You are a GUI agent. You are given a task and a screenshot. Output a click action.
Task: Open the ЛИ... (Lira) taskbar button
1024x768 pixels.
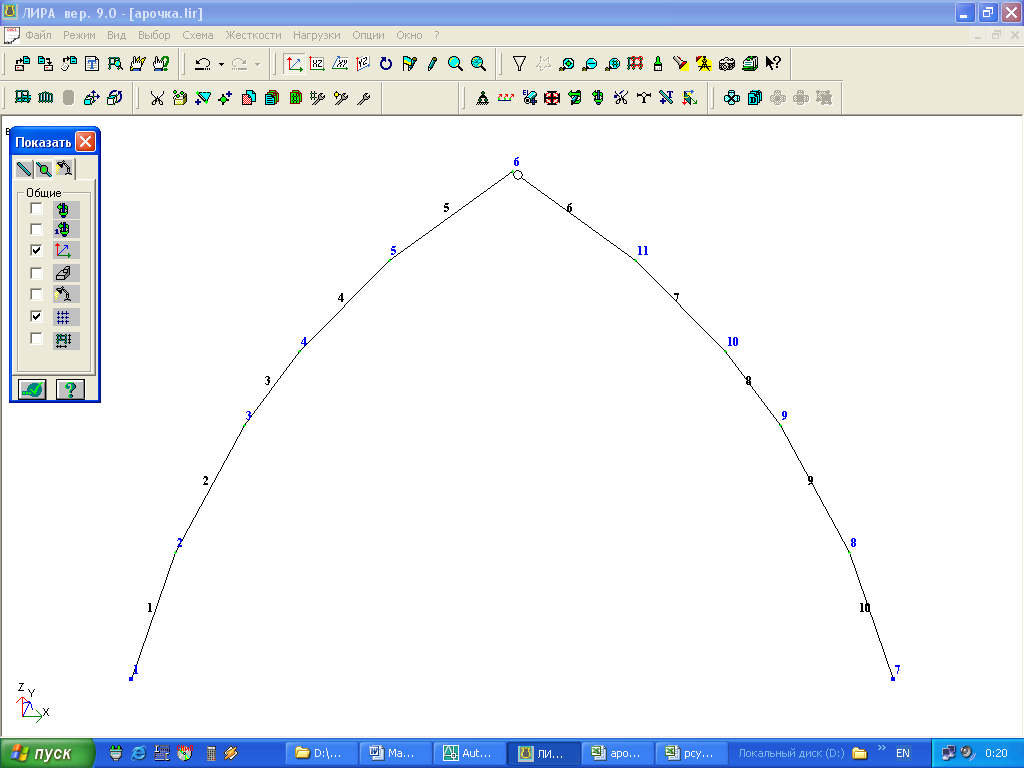(543, 753)
